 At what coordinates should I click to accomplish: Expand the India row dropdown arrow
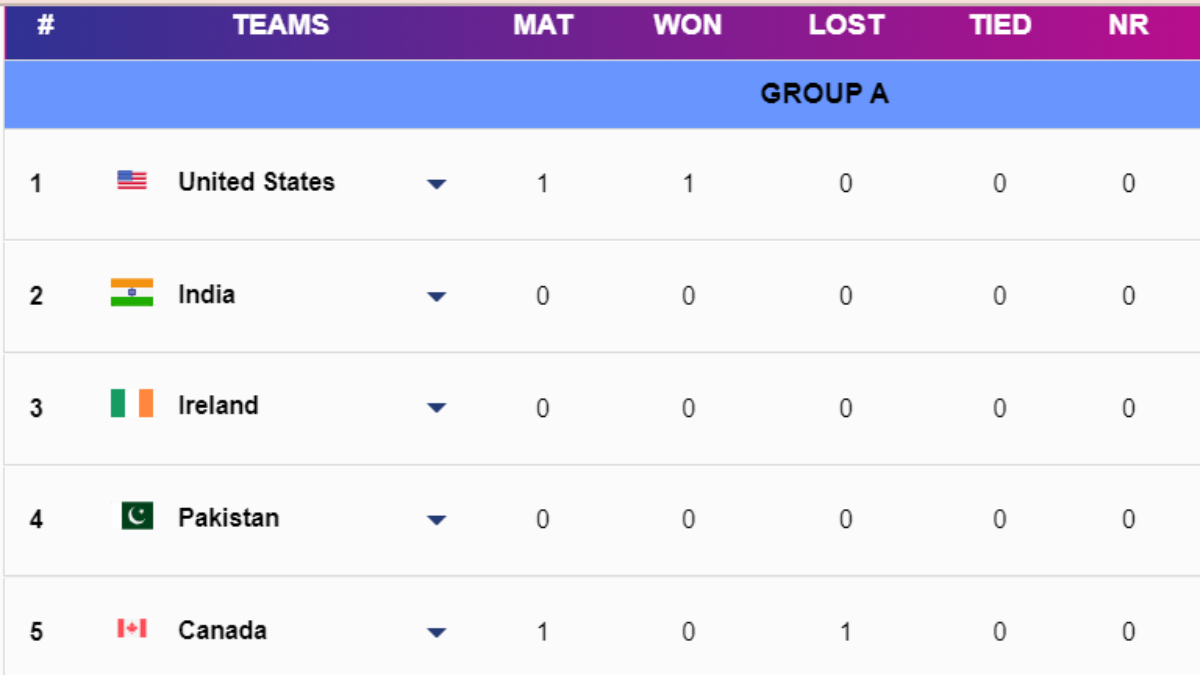coord(436,296)
